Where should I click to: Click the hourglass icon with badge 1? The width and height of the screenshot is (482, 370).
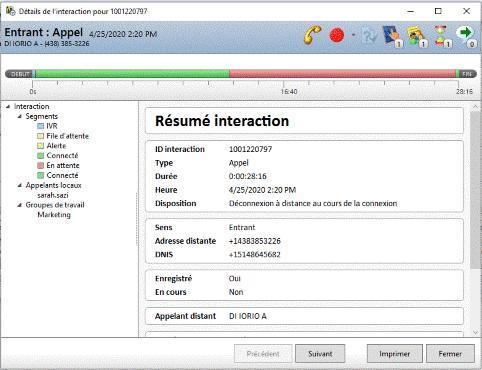tap(442, 36)
